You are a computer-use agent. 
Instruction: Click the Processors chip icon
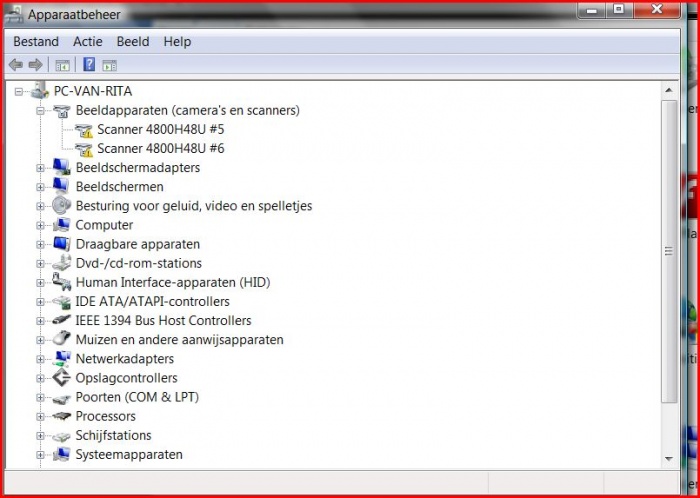61,416
